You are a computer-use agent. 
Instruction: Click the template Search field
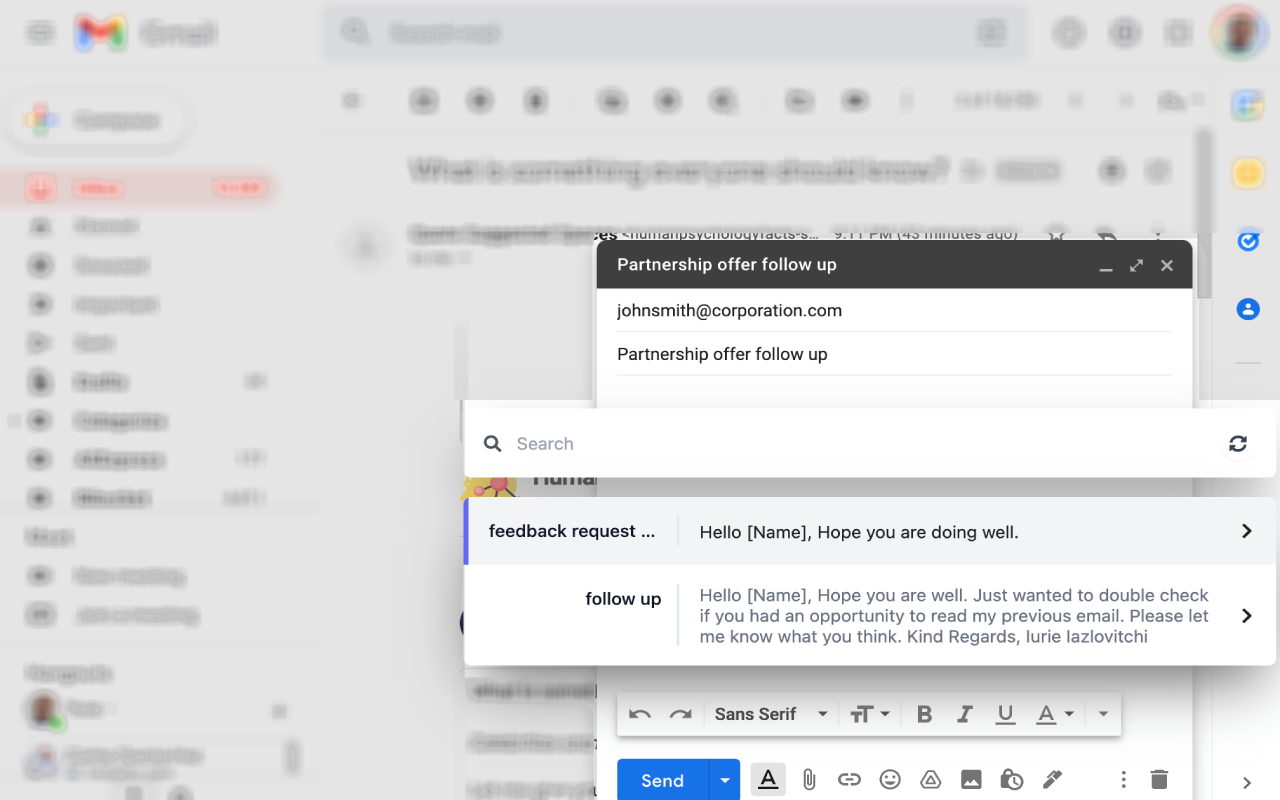860,444
